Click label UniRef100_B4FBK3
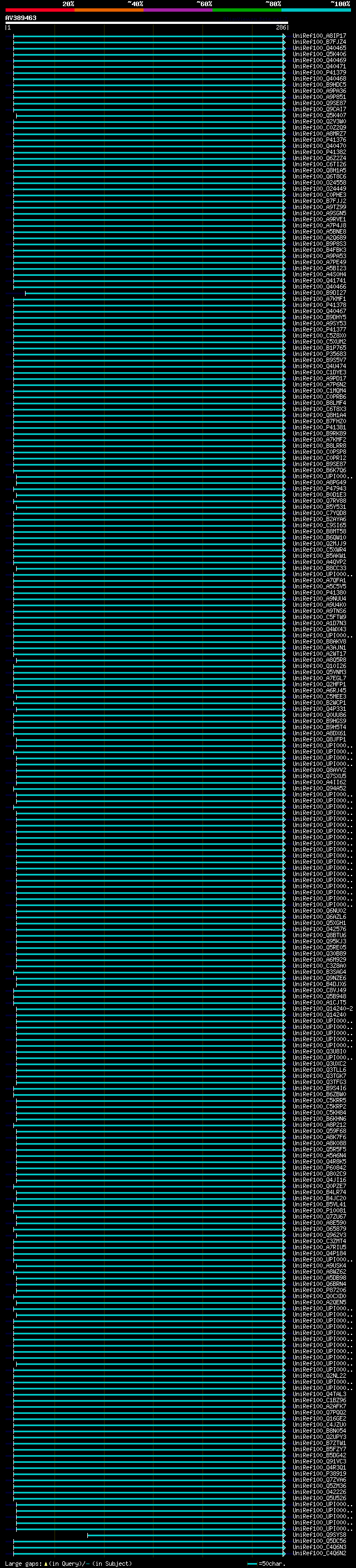The width and height of the screenshot is (356, 1568). [x=319, y=250]
